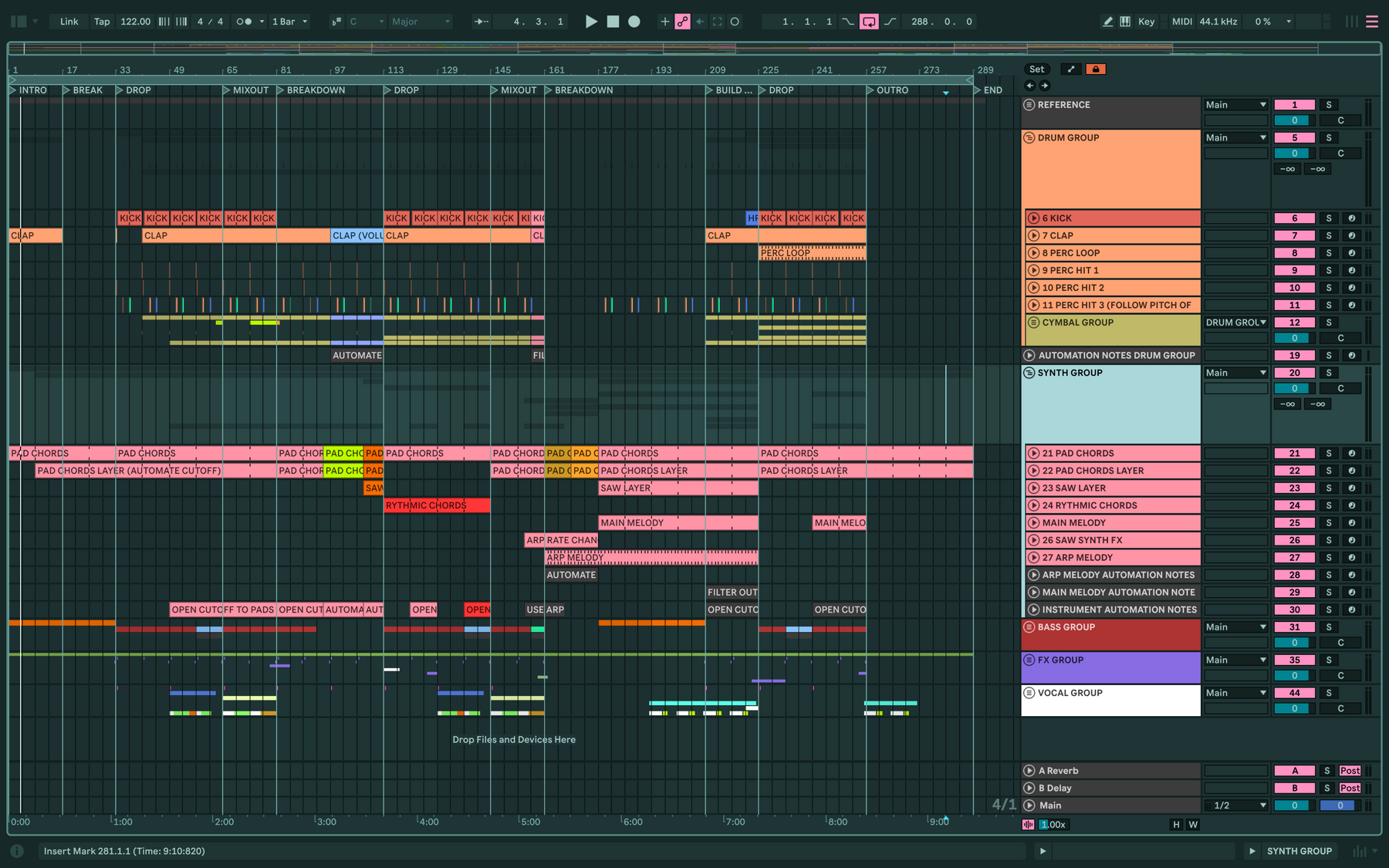Viewport: 1389px width, 868px height.
Task: Click the Punch-In switch icon
Action: 848,22
